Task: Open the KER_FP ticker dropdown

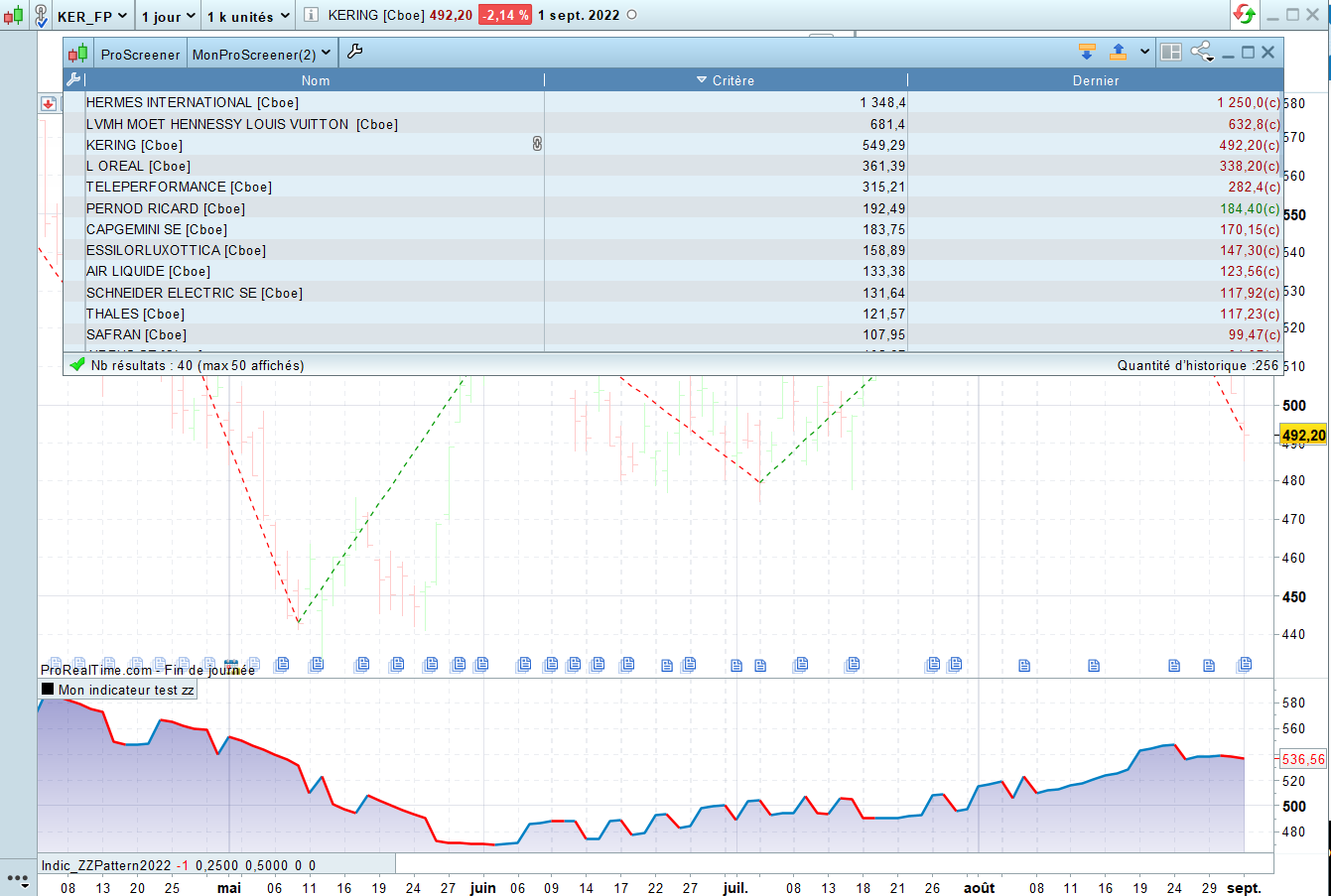Action: pos(91,16)
